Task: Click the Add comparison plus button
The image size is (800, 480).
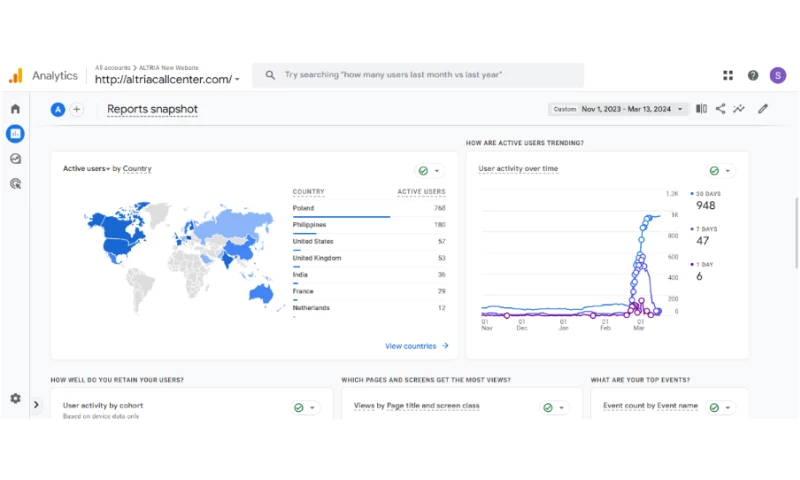Action: [x=77, y=109]
